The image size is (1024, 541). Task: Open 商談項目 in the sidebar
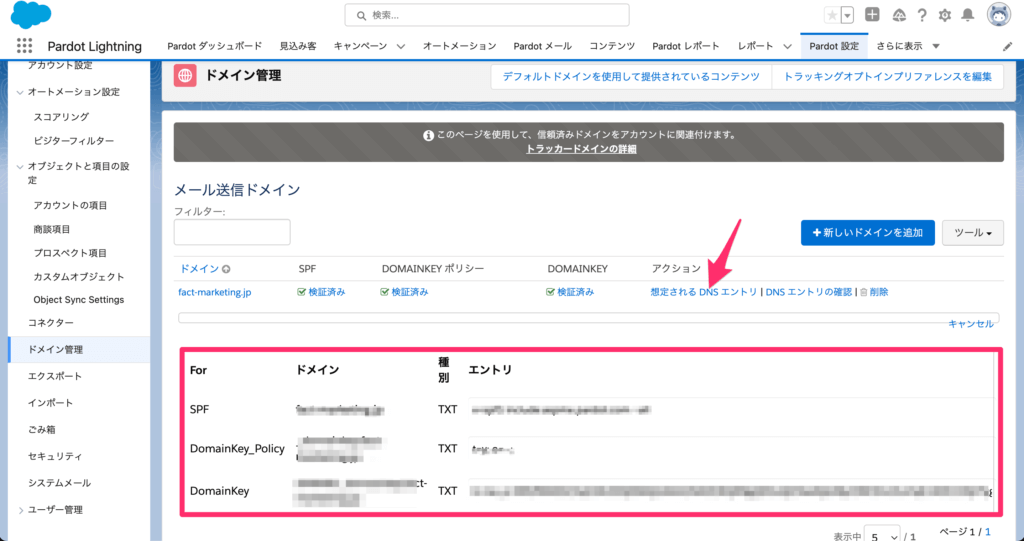pos(52,229)
